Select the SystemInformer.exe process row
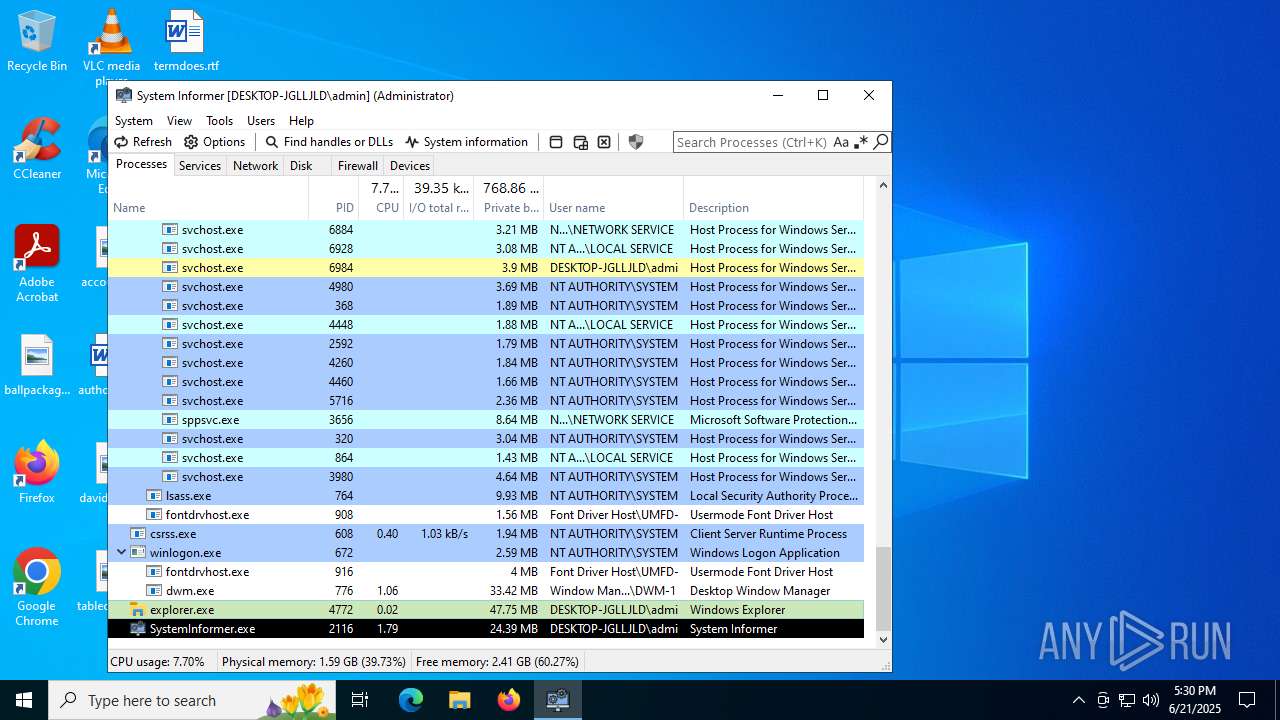Image resolution: width=1280 pixels, height=720 pixels. 486,629
